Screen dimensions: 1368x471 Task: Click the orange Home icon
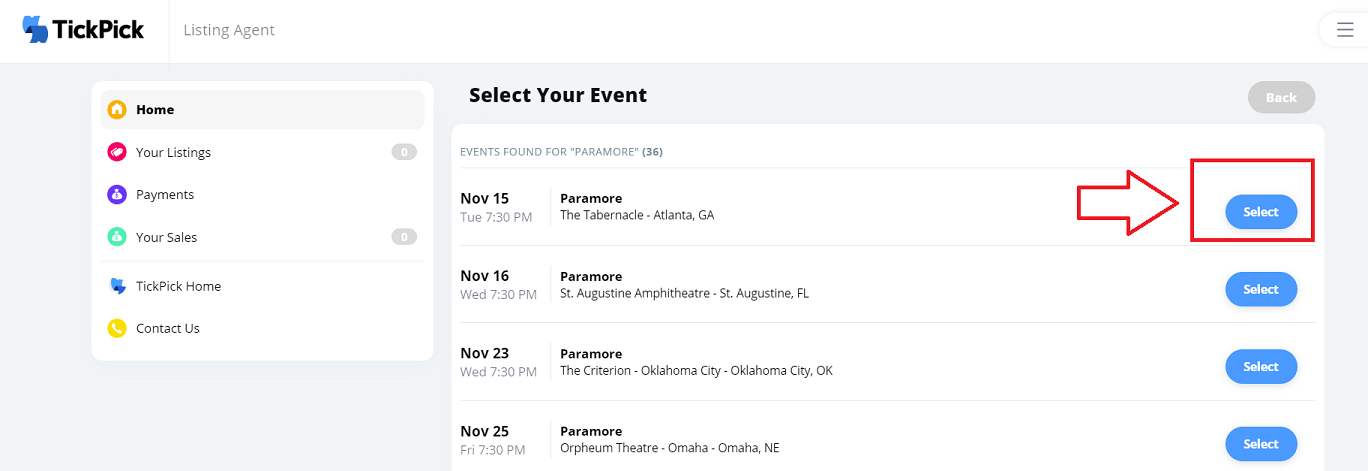[x=117, y=110]
